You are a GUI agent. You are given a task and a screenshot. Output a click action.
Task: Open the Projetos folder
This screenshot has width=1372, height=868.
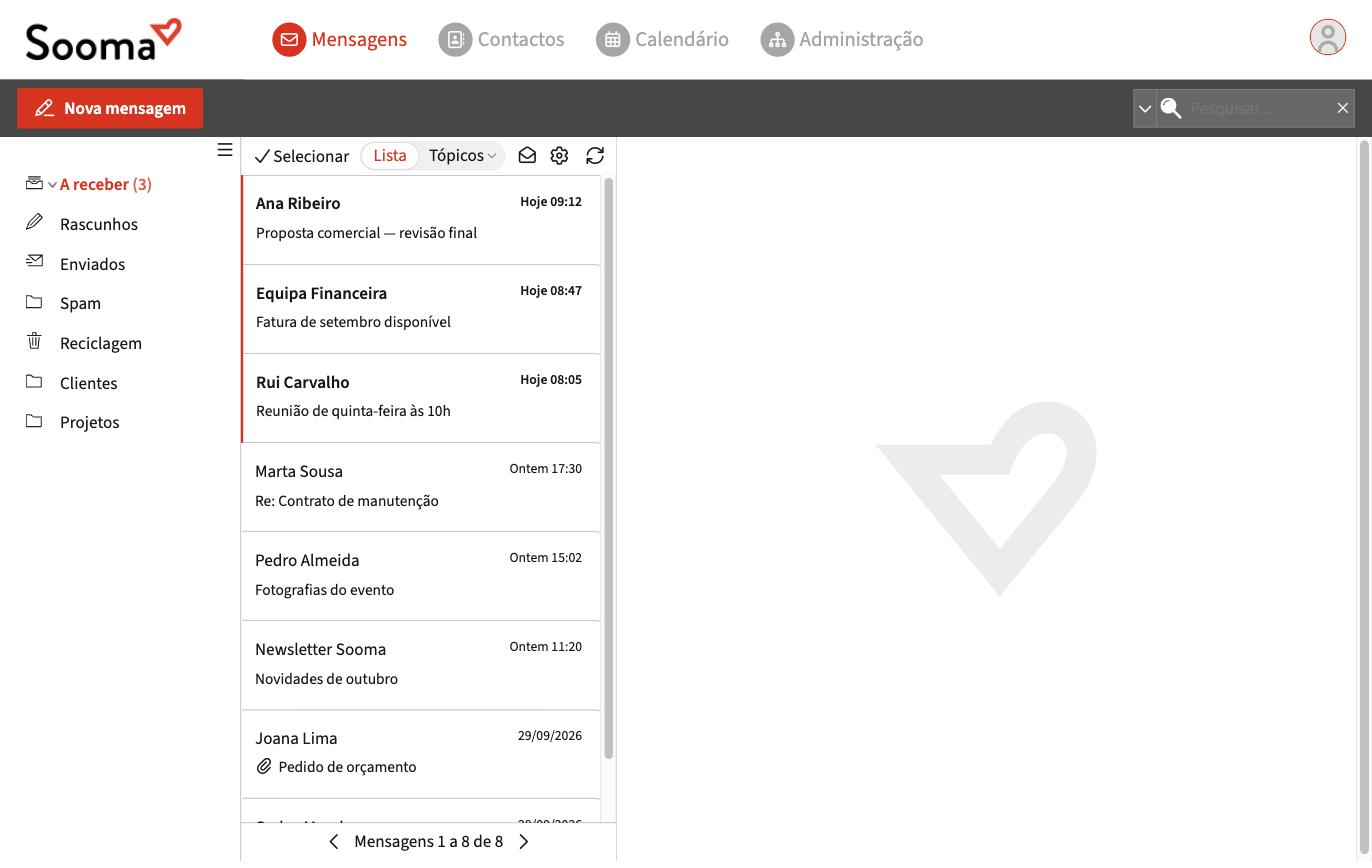click(x=90, y=422)
